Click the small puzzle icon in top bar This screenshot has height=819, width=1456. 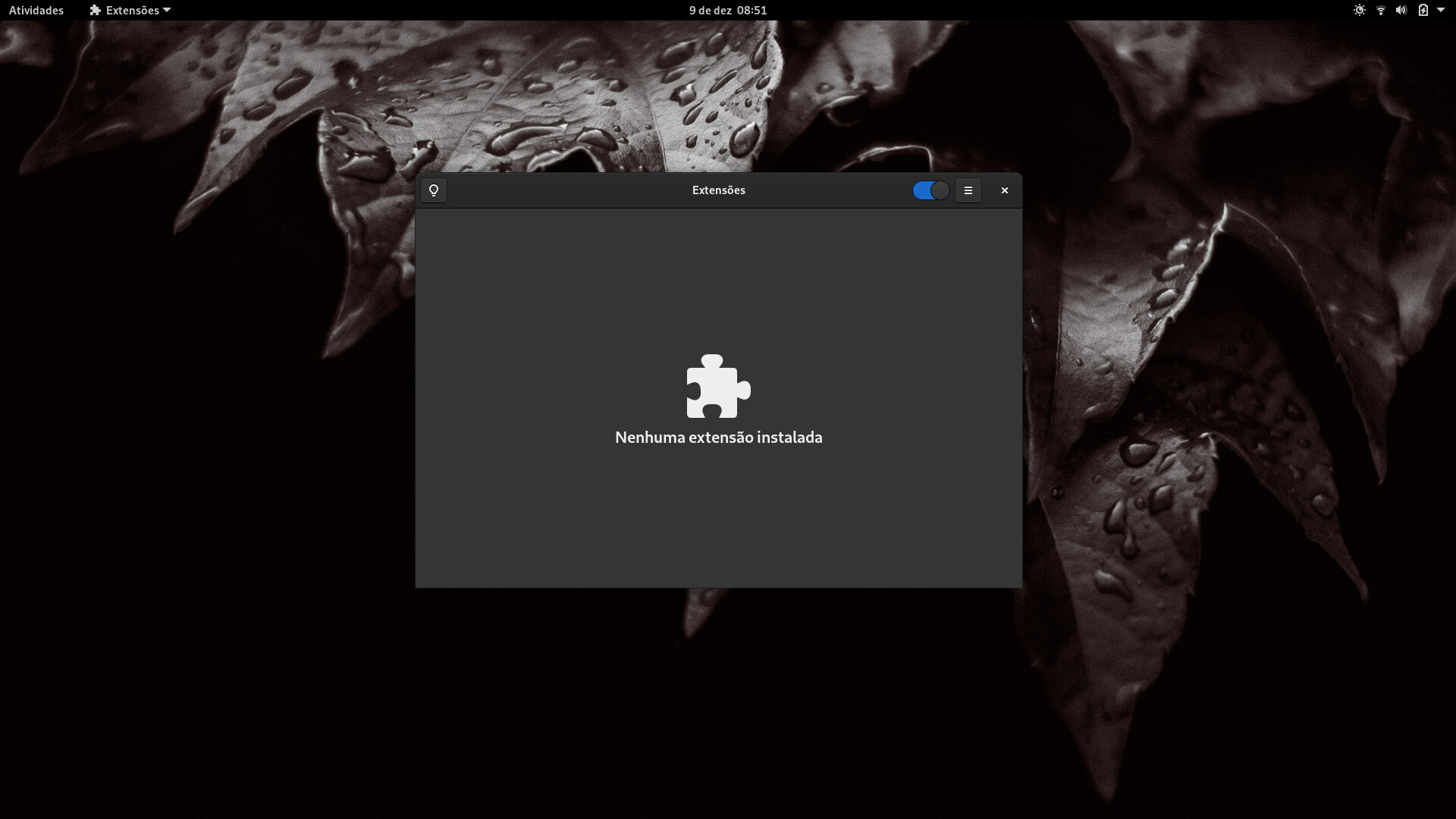[95, 10]
